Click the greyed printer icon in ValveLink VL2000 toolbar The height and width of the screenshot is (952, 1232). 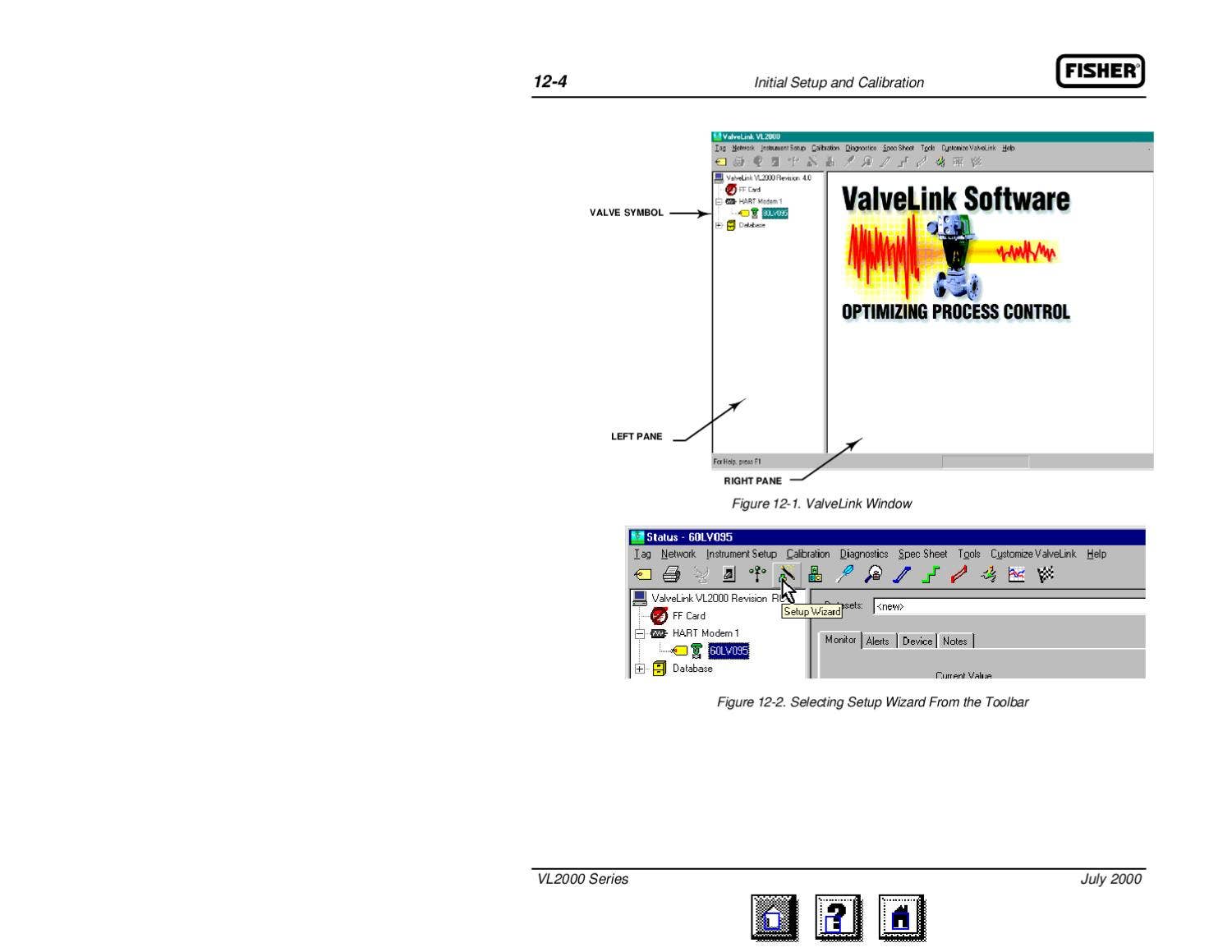pyautogui.click(x=738, y=162)
